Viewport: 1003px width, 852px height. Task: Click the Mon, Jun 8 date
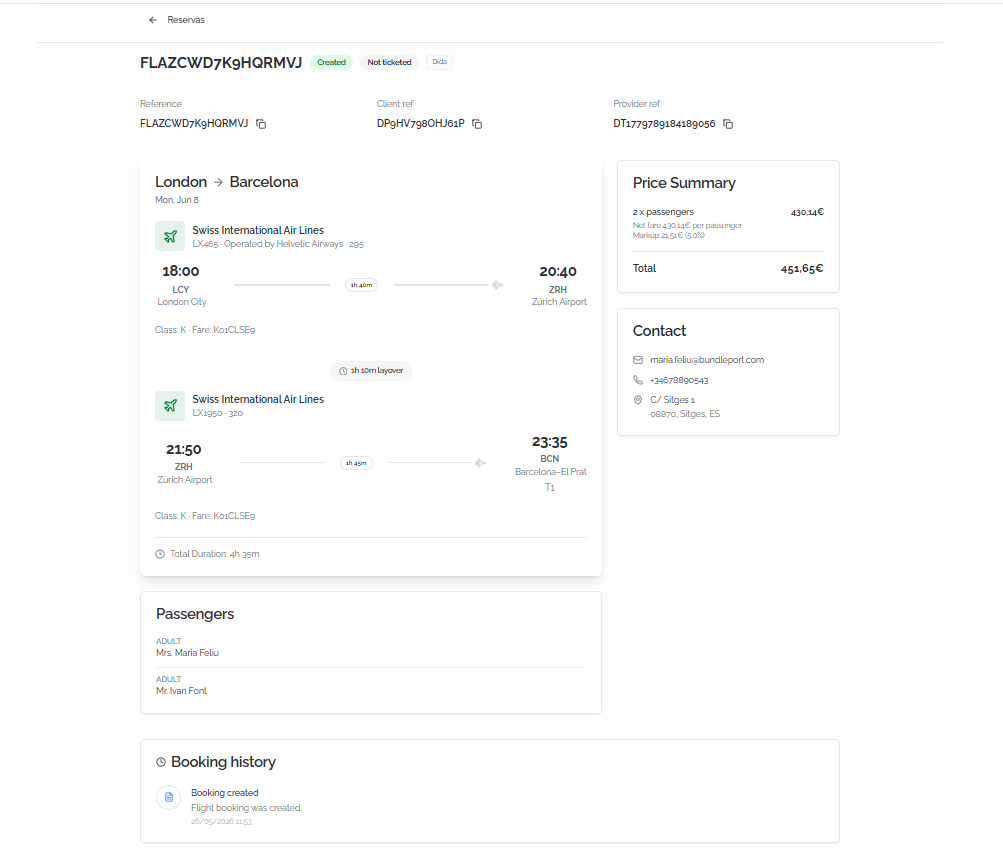177,200
